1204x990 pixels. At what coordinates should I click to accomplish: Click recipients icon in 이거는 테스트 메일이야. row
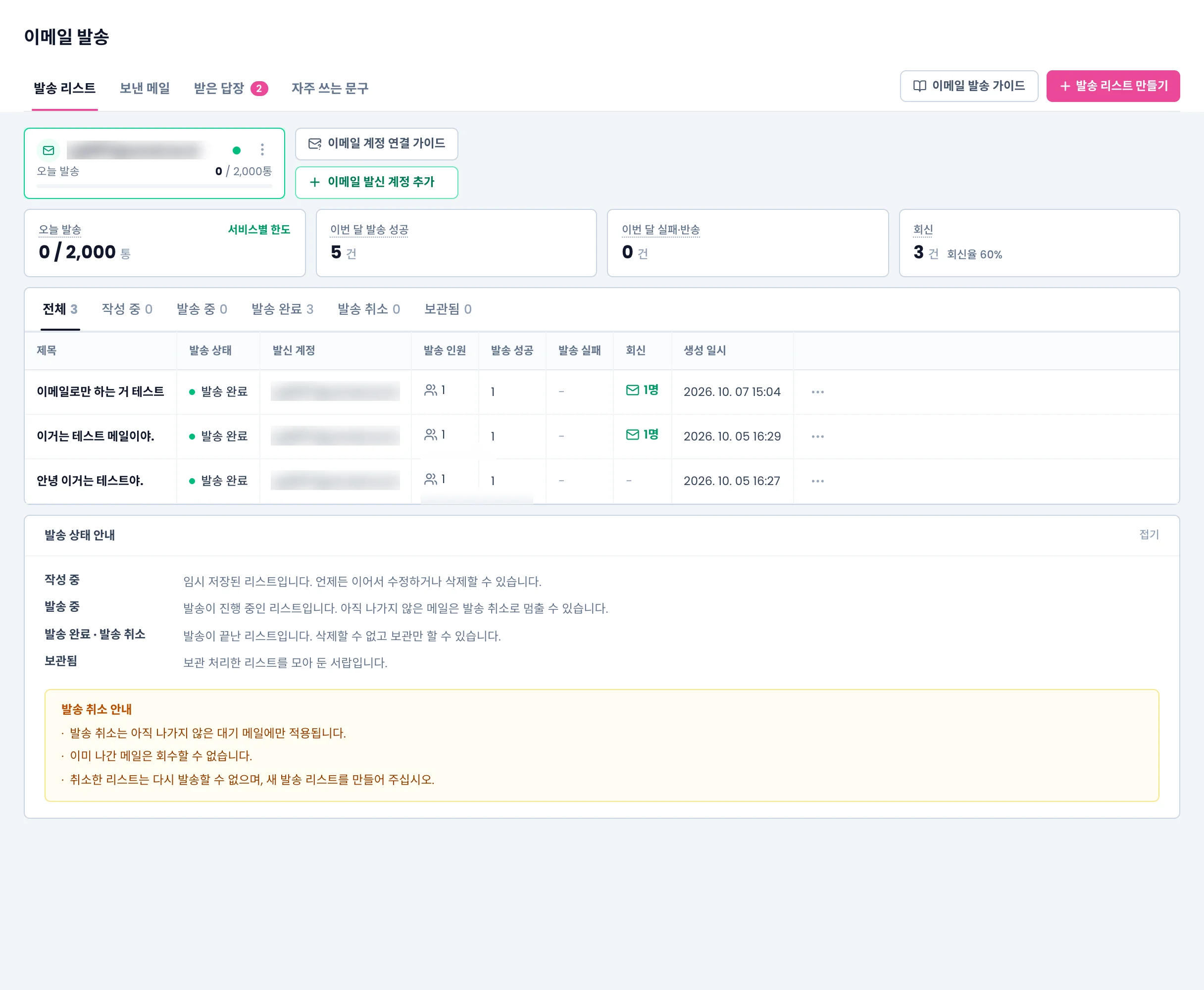[x=431, y=435]
